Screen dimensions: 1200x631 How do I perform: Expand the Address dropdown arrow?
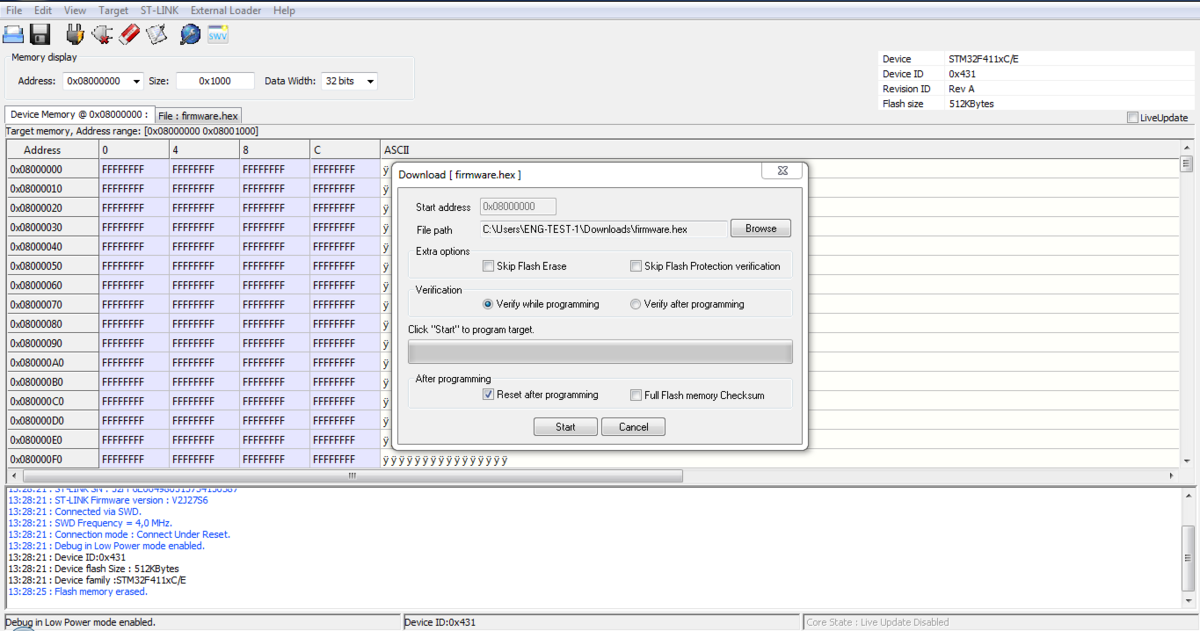click(136, 81)
